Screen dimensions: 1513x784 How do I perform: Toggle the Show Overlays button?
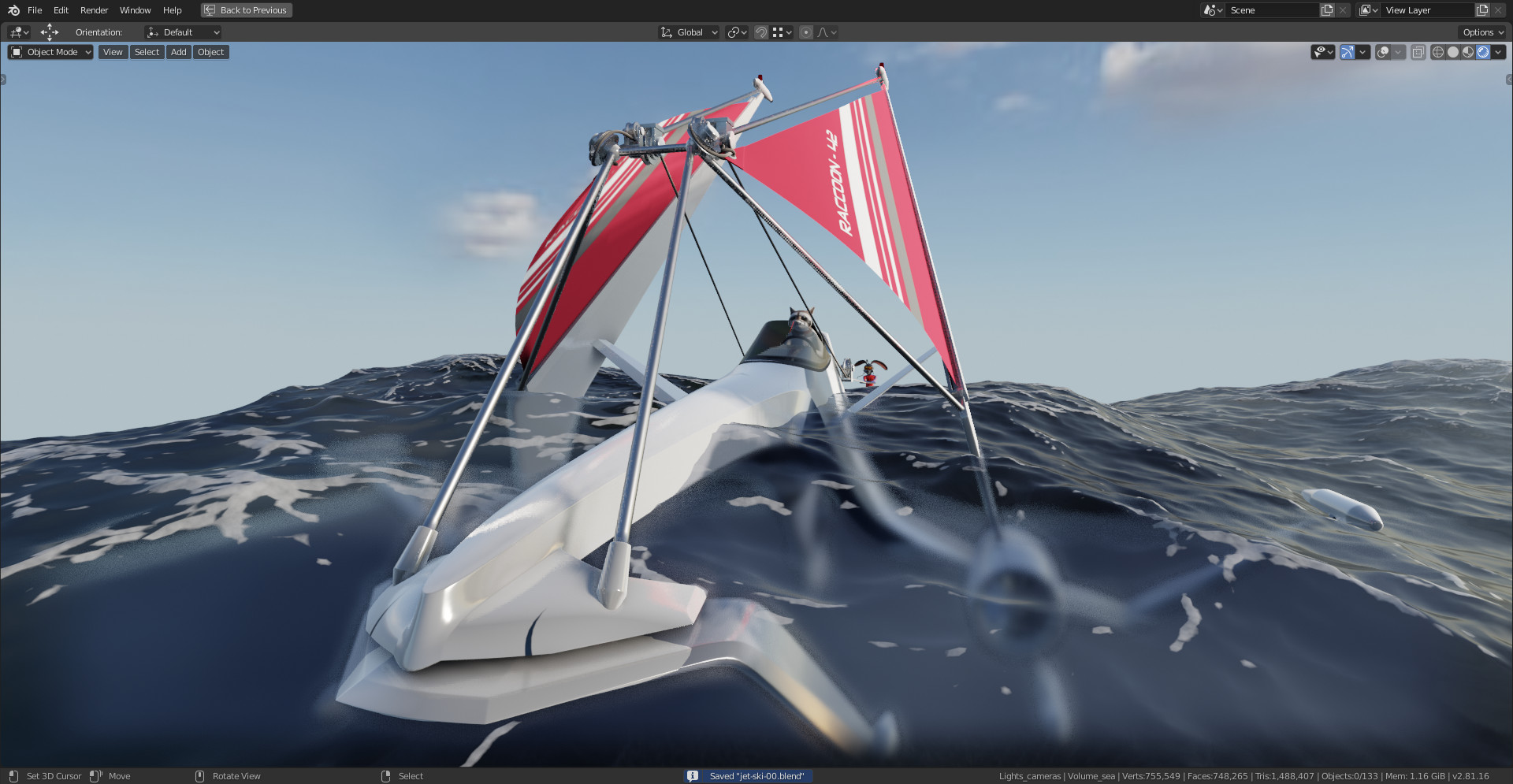click(1383, 52)
